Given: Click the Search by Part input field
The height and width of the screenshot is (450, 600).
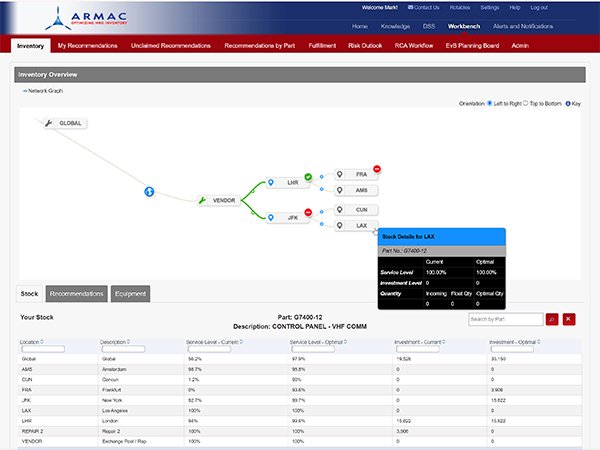Looking at the screenshot, I should pyautogui.click(x=505, y=319).
